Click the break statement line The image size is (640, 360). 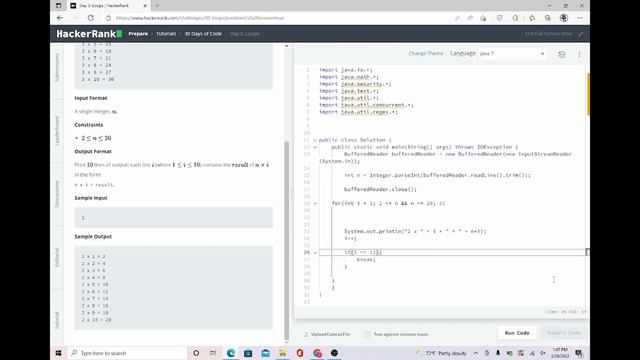(x=366, y=260)
